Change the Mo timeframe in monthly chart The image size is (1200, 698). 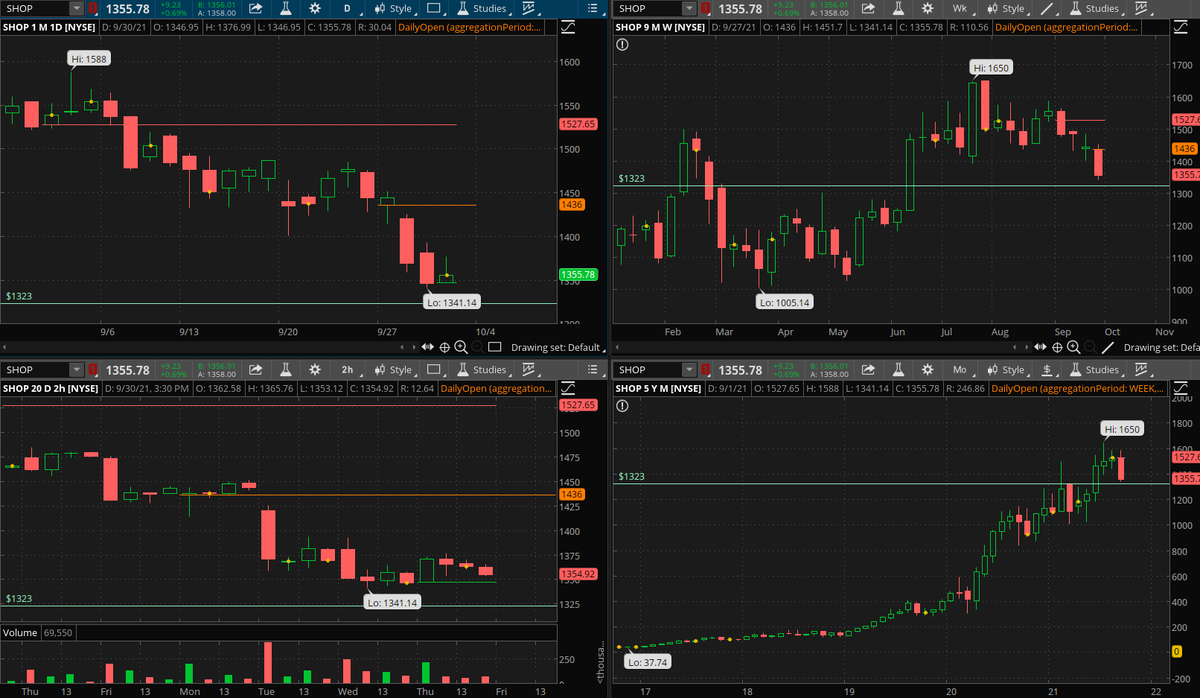point(959,370)
